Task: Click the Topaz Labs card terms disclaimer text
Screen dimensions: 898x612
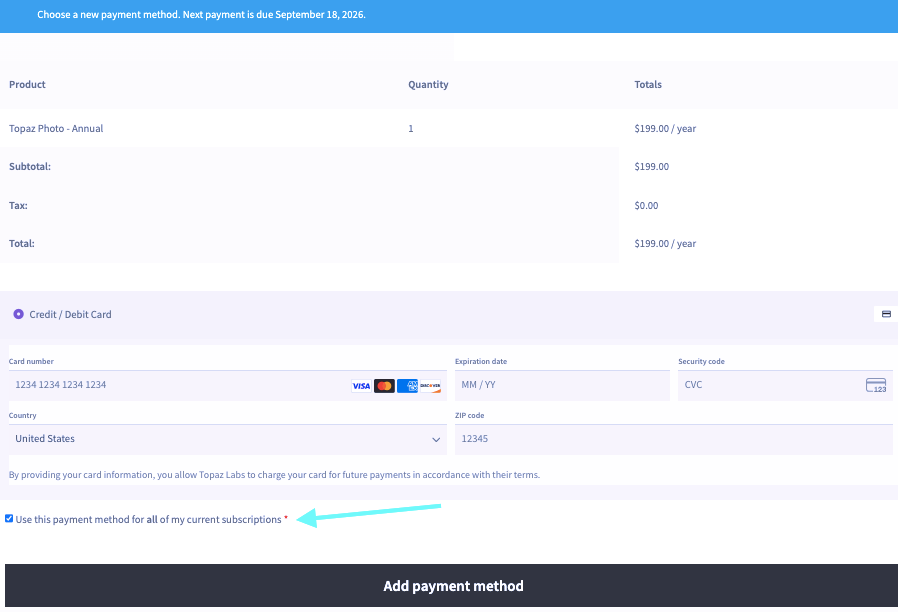Action: pyautogui.click(x=274, y=475)
